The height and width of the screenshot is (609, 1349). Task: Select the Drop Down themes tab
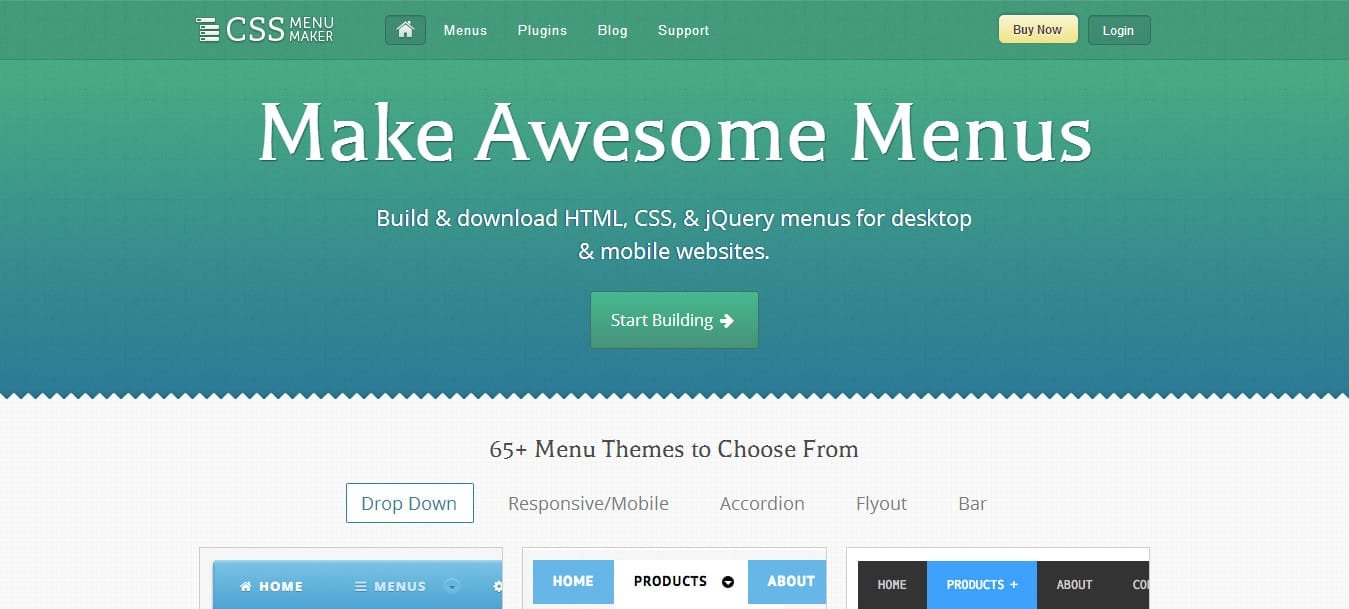(409, 503)
